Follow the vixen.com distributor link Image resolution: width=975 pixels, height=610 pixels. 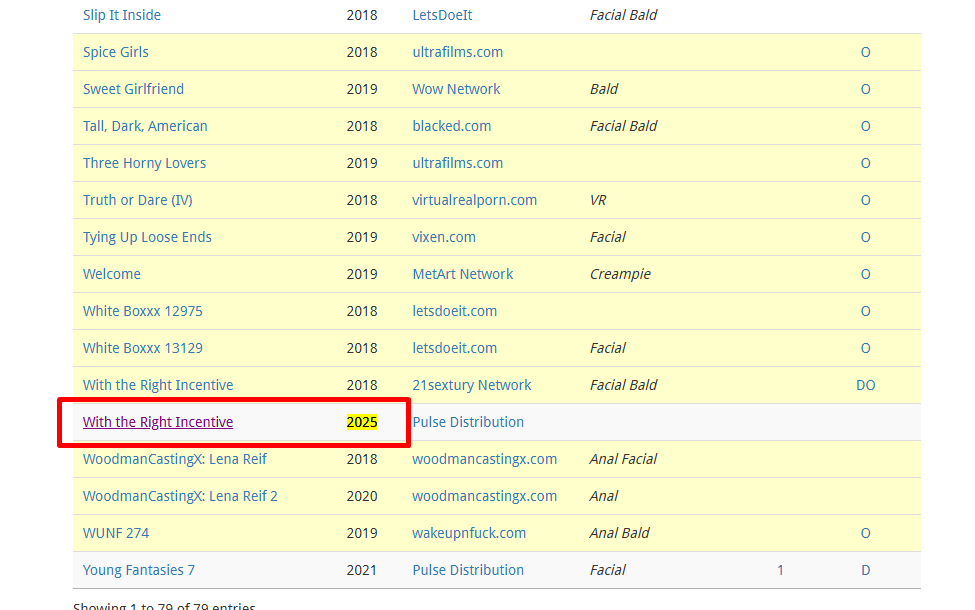[x=444, y=237]
